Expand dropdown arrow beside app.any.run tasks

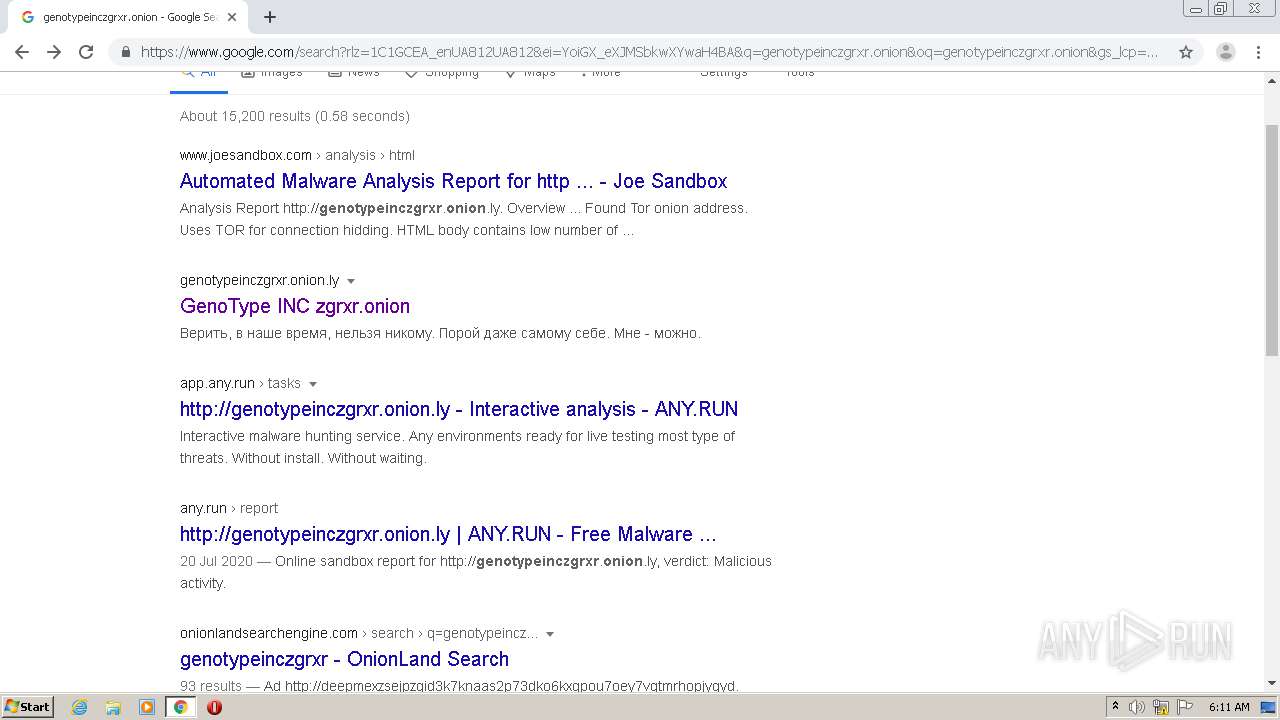pyautogui.click(x=313, y=384)
